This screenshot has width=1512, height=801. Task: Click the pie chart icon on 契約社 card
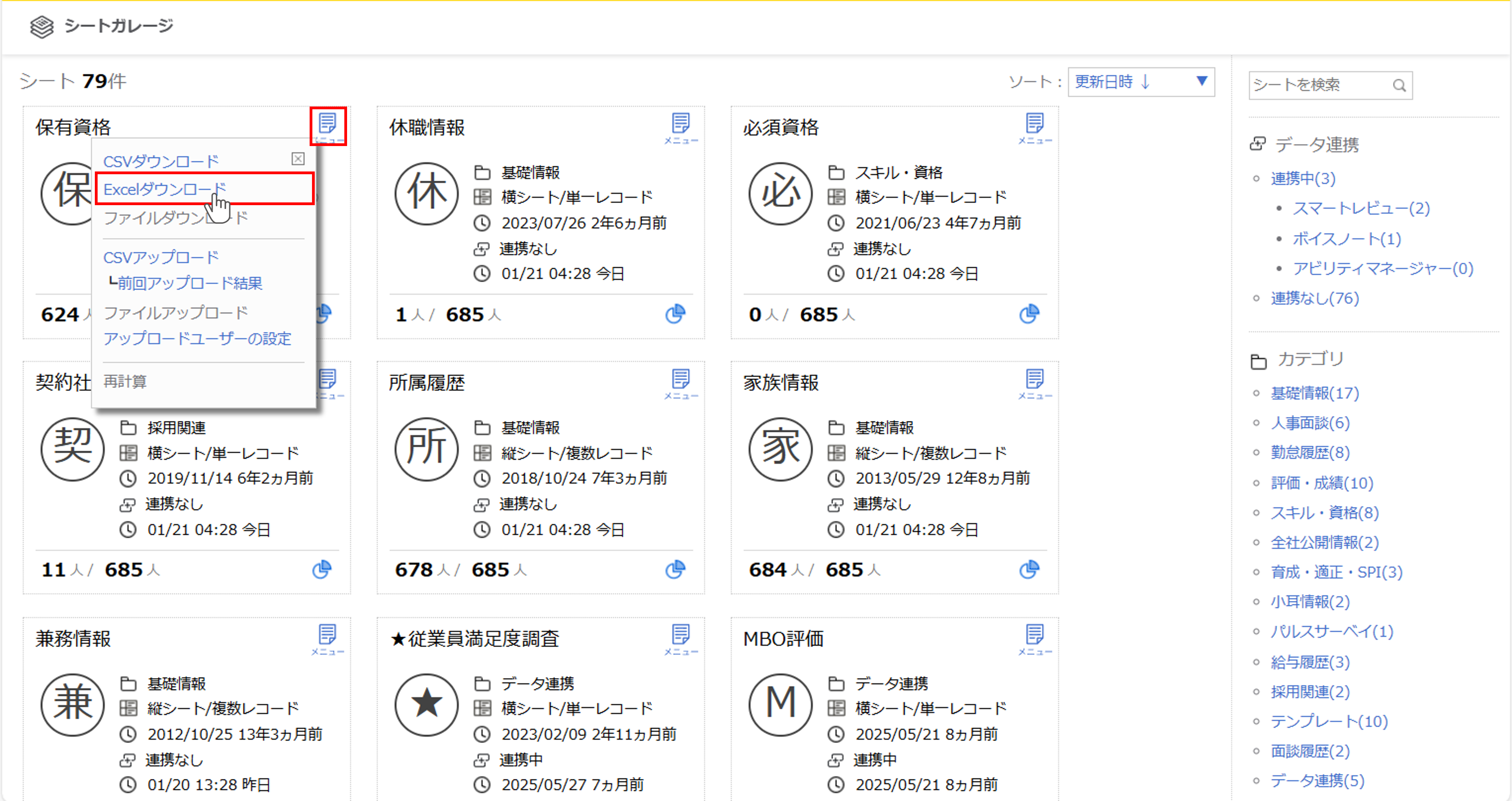(322, 569)
